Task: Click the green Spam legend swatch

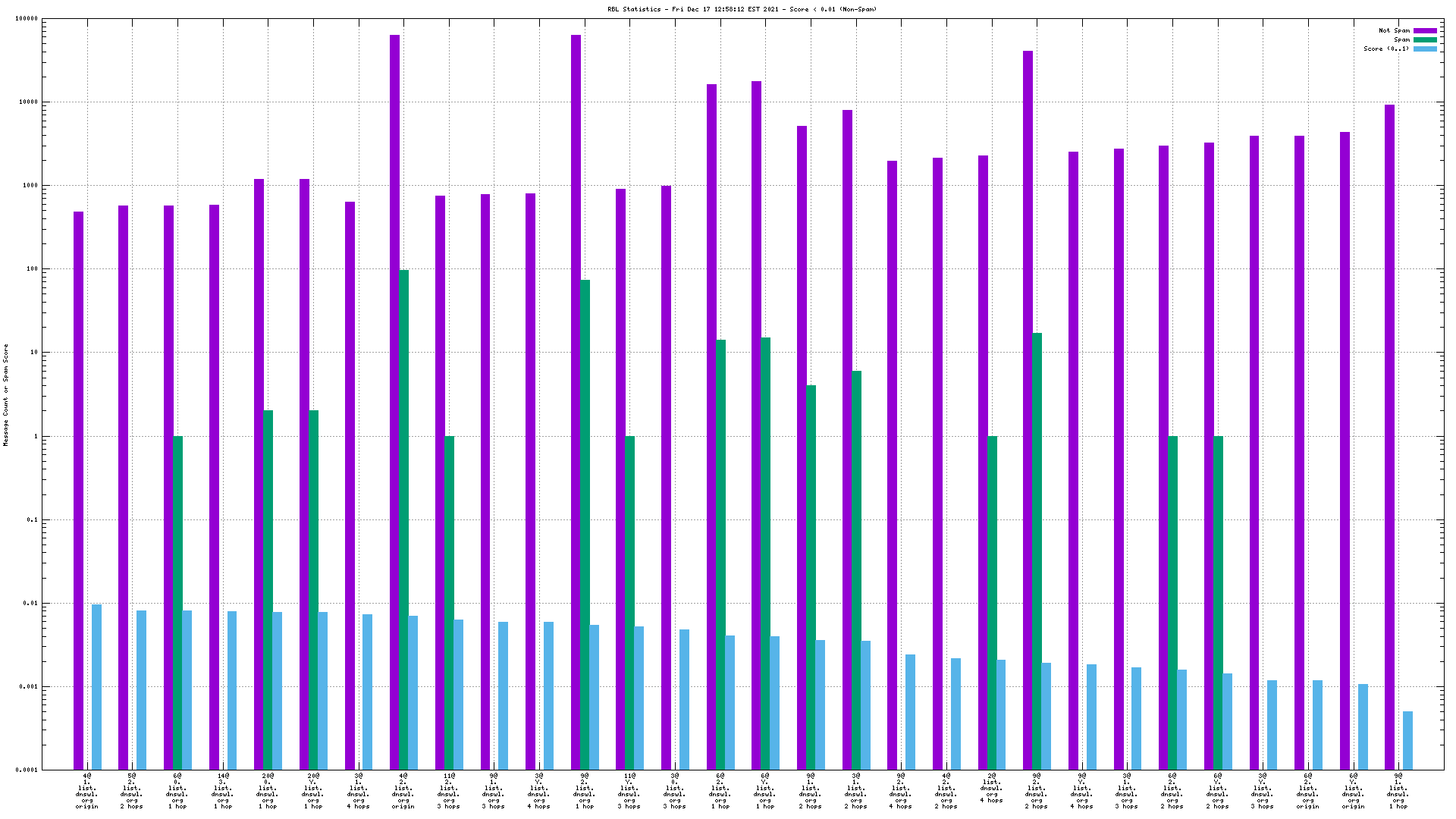Action: point(1424,40)
